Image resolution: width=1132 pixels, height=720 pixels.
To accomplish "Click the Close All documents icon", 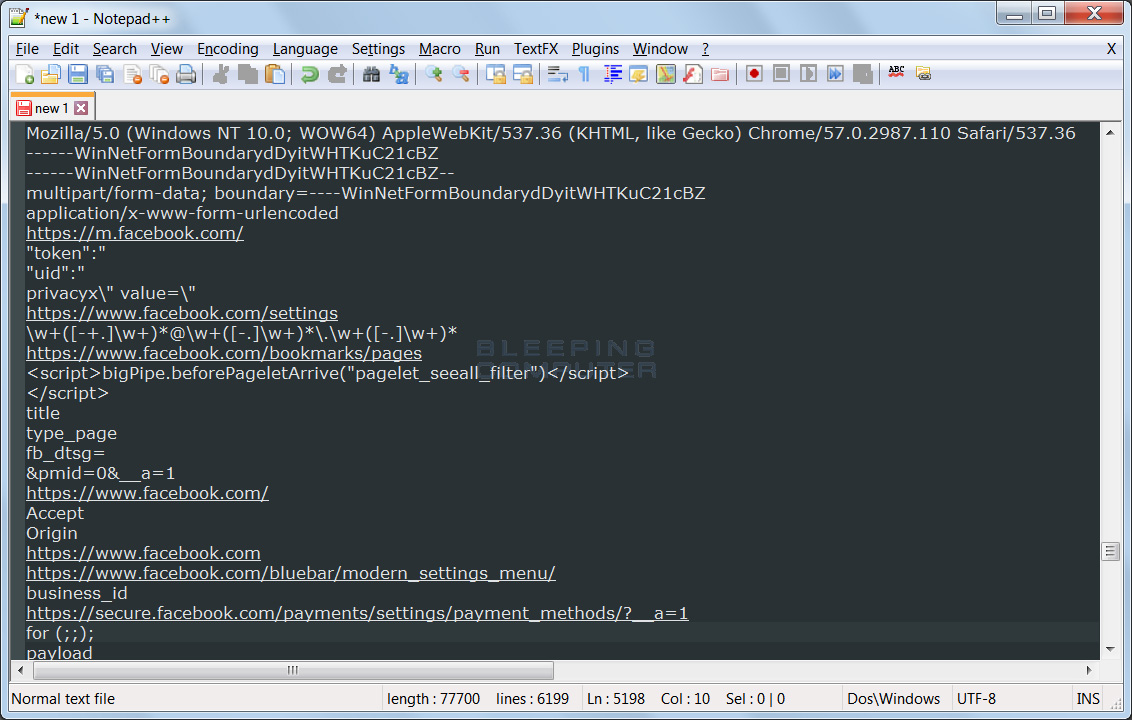I will [160, 74].
